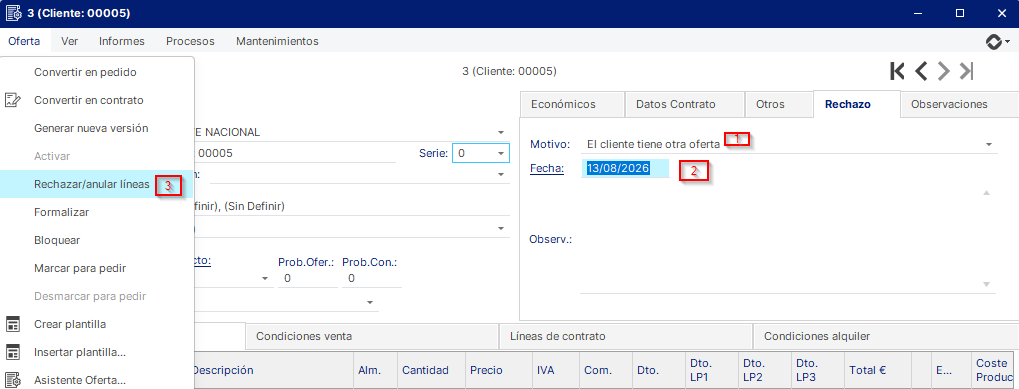Expand the NACIONAL dropdown arrow
This screenshot has width=1019, height=389.
tap(501, 132)
